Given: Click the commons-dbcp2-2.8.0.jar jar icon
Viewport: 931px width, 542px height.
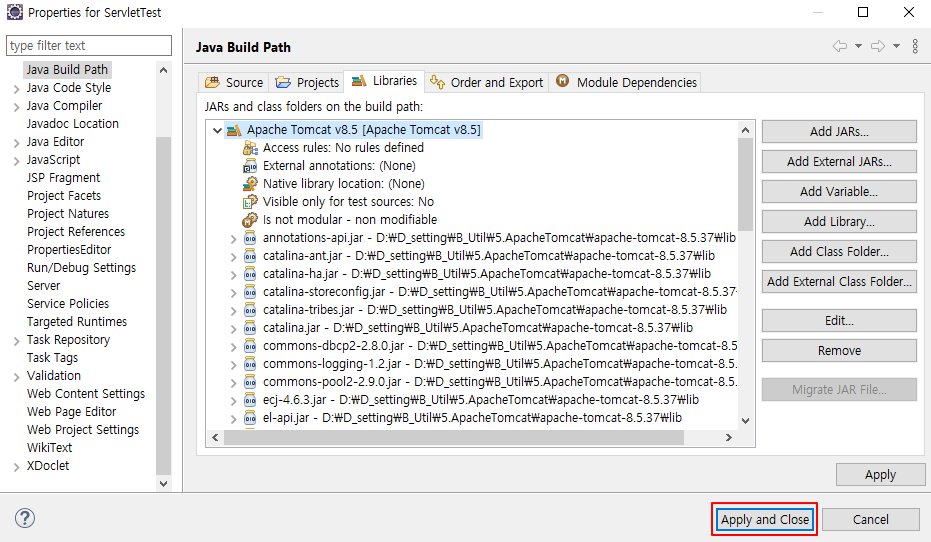Looking at the screenshot, I should pyautogui.click(x=250, y=346).
